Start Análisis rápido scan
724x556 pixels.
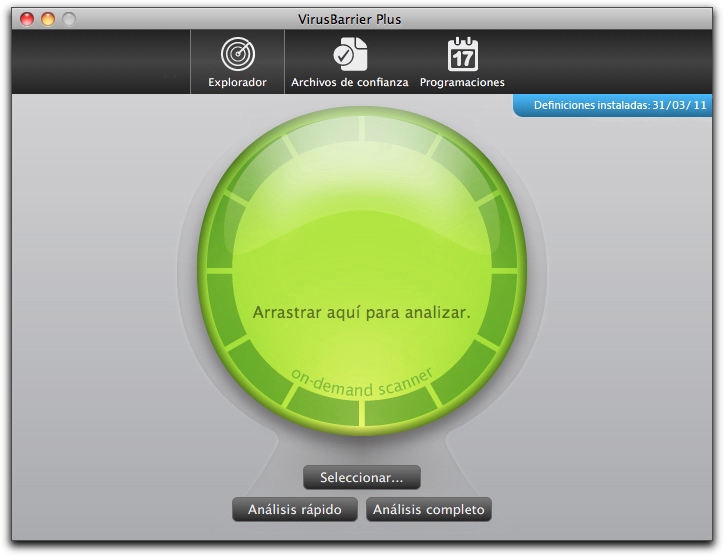(x=295, y=509)
